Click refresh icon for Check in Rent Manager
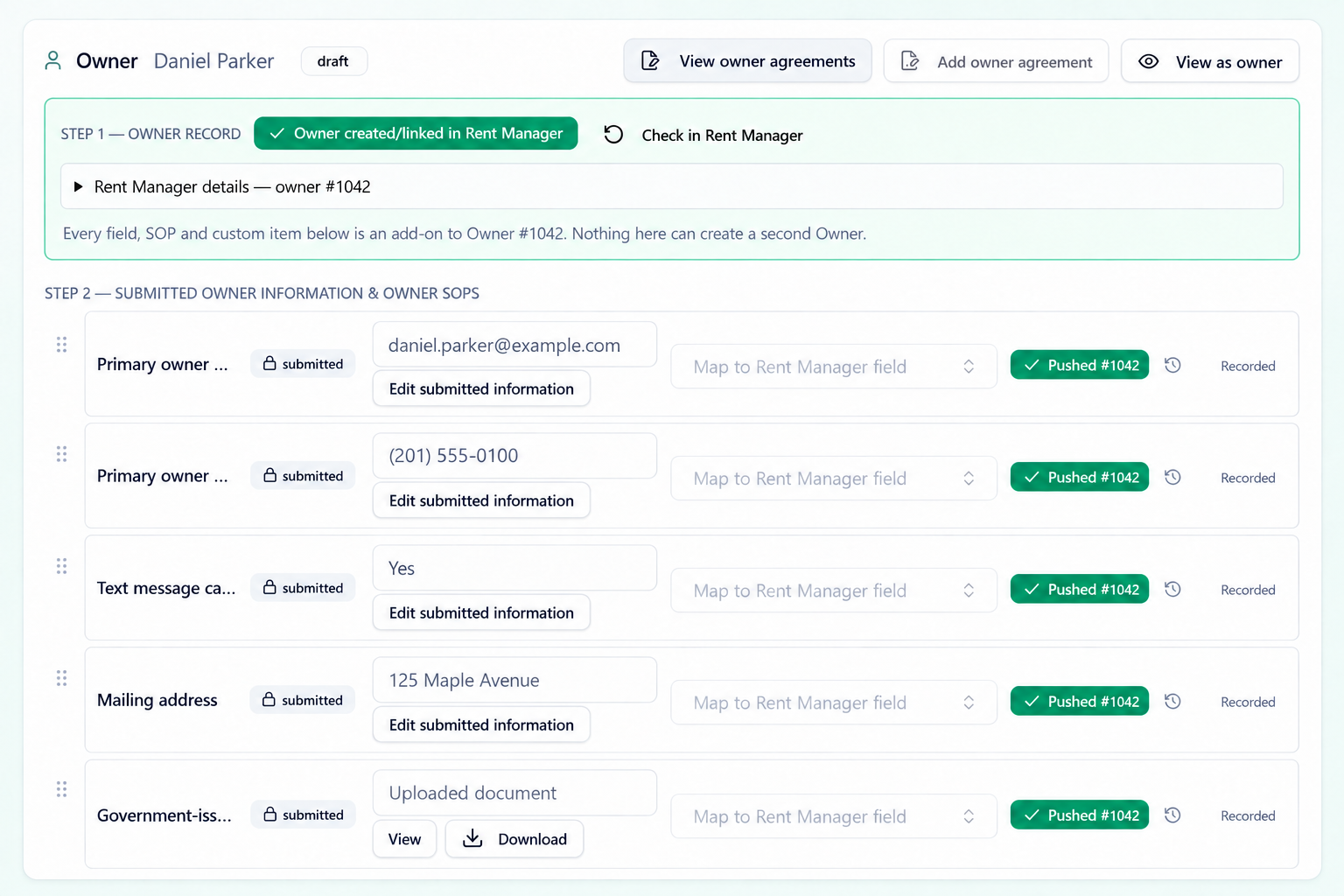 tap(613, 135)
